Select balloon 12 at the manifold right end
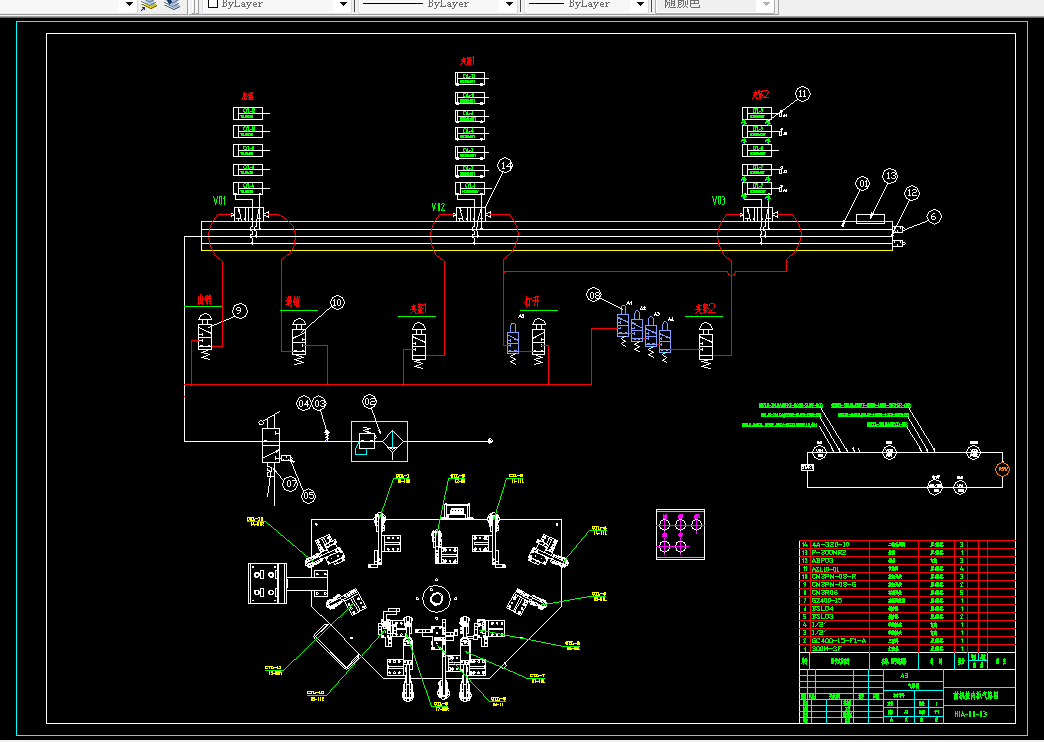 click(912, 192)
